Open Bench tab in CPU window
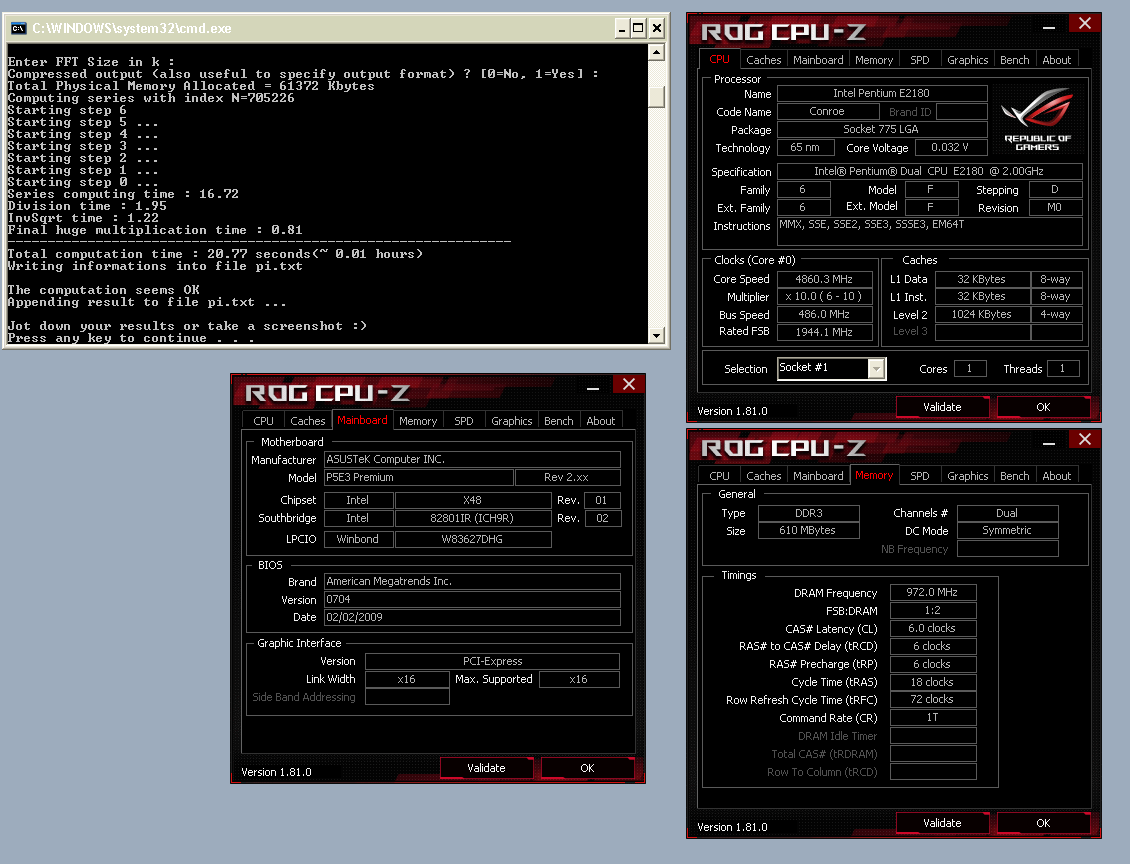1130x864 pixels. [x=1014, y=60]
